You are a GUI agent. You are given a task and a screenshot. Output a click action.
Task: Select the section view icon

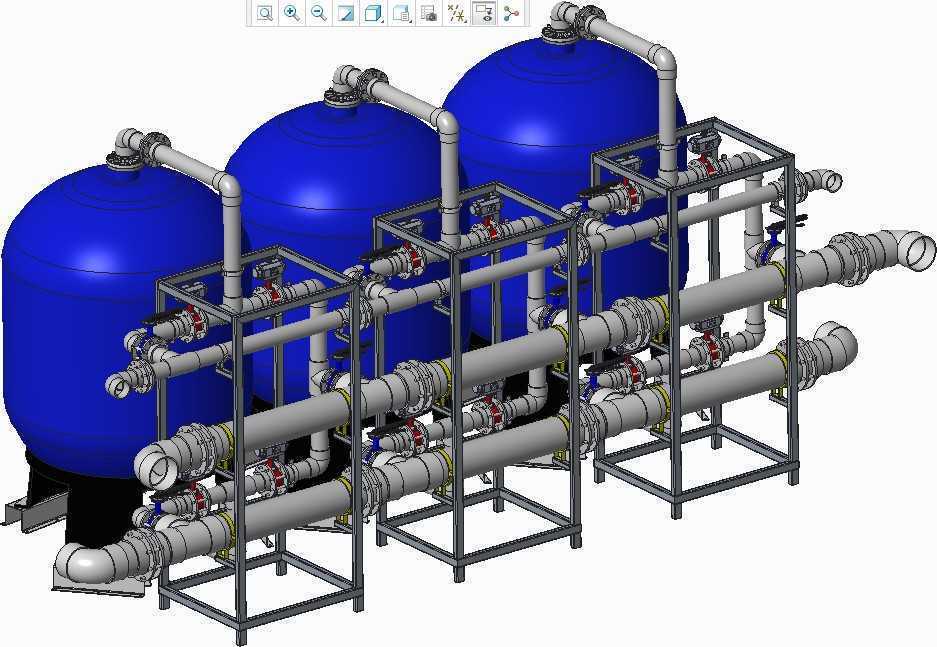point(346,13)
